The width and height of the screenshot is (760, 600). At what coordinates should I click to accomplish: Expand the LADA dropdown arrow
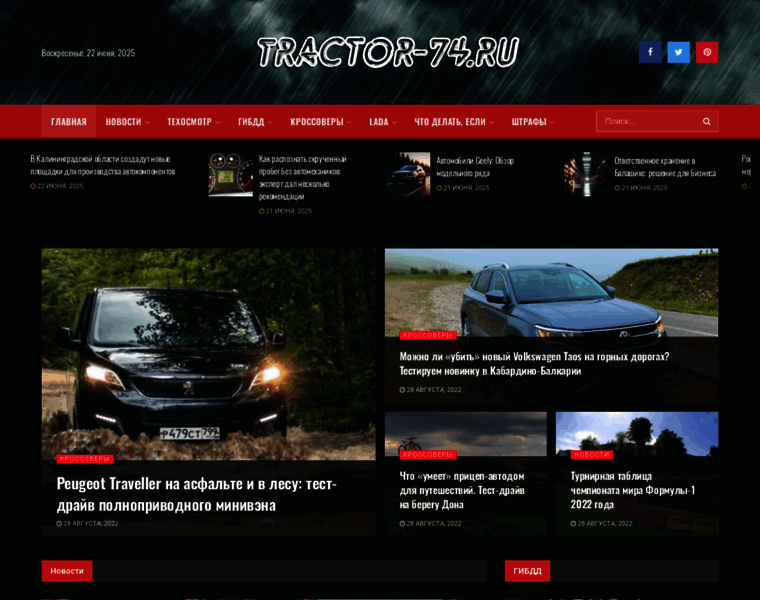394,123
